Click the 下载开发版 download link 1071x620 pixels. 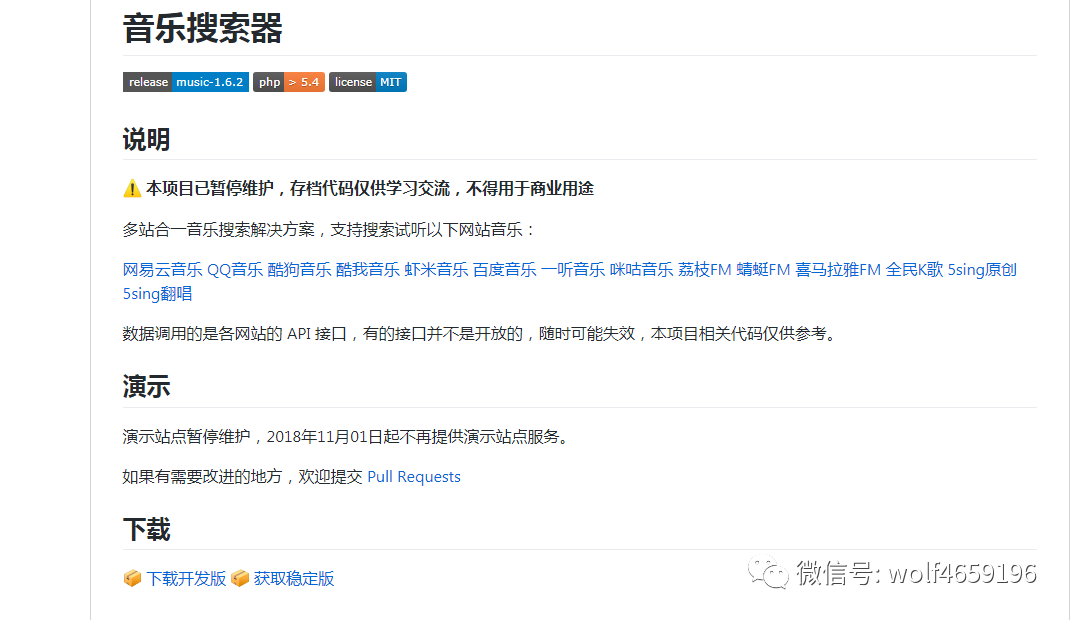point(186,578)
